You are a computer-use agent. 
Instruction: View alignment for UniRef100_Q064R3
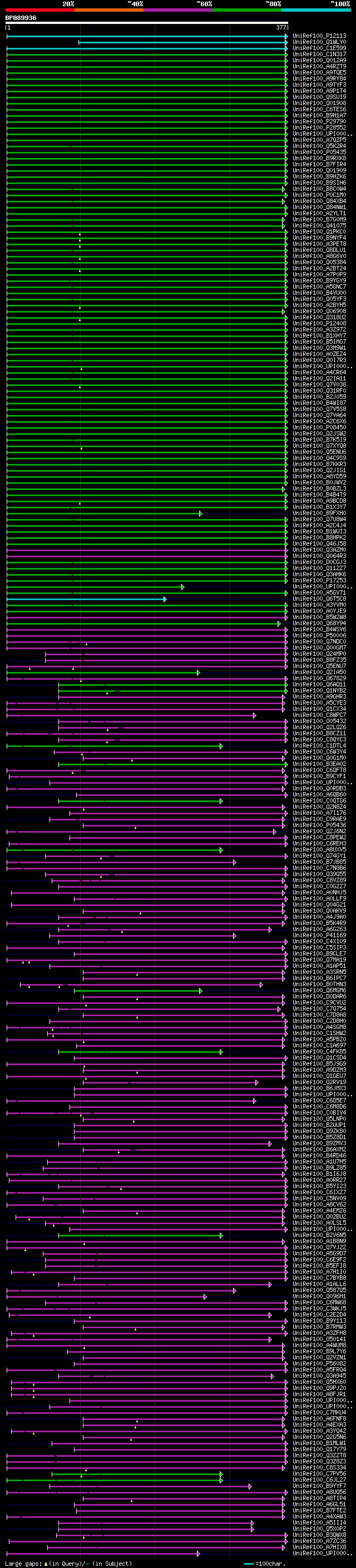319,556
